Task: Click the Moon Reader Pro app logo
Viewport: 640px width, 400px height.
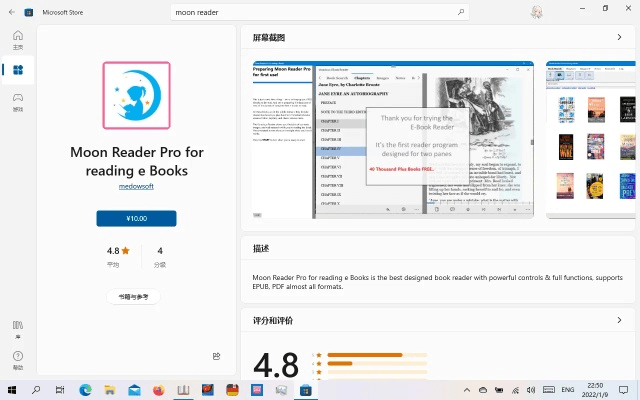Action: [x=136, y=95]
